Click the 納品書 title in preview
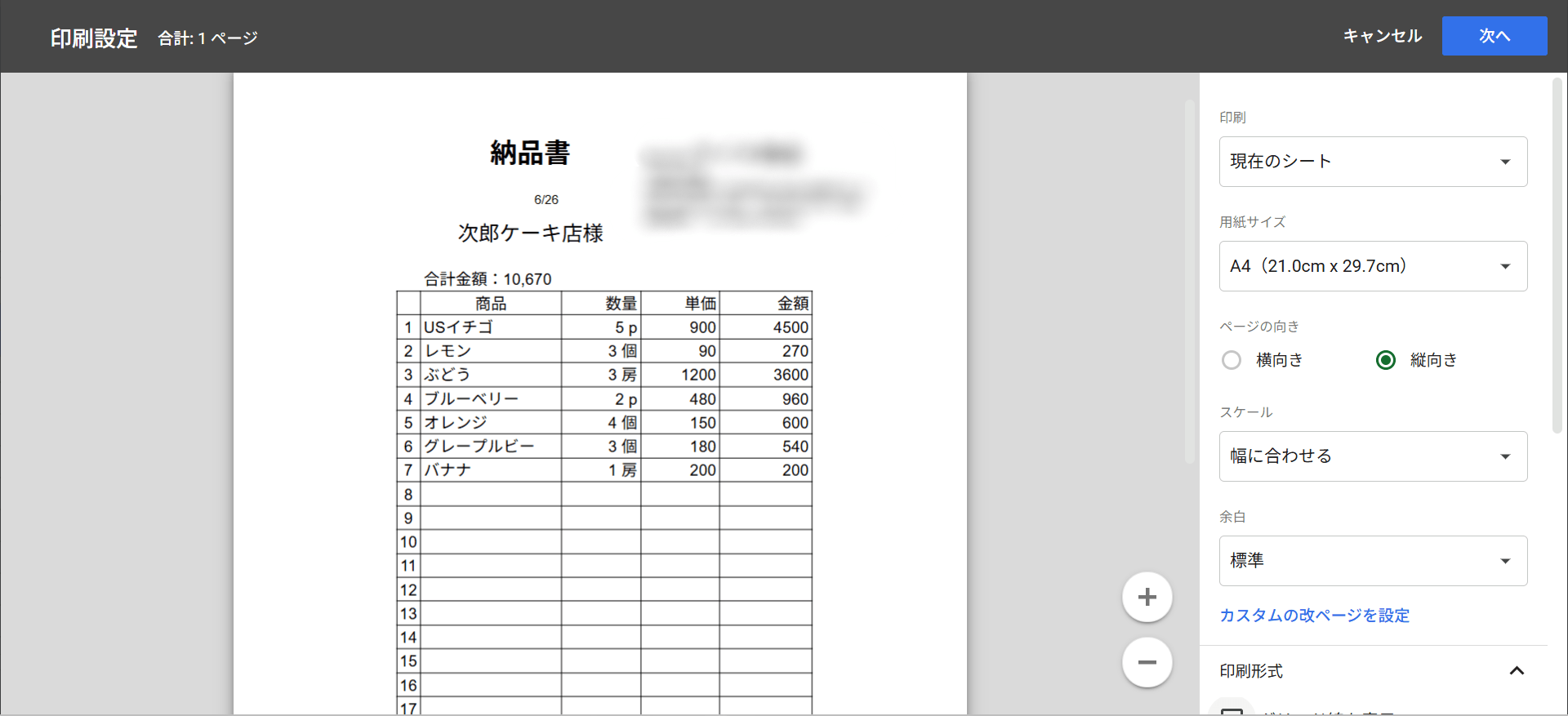 (x=530, y=153)
